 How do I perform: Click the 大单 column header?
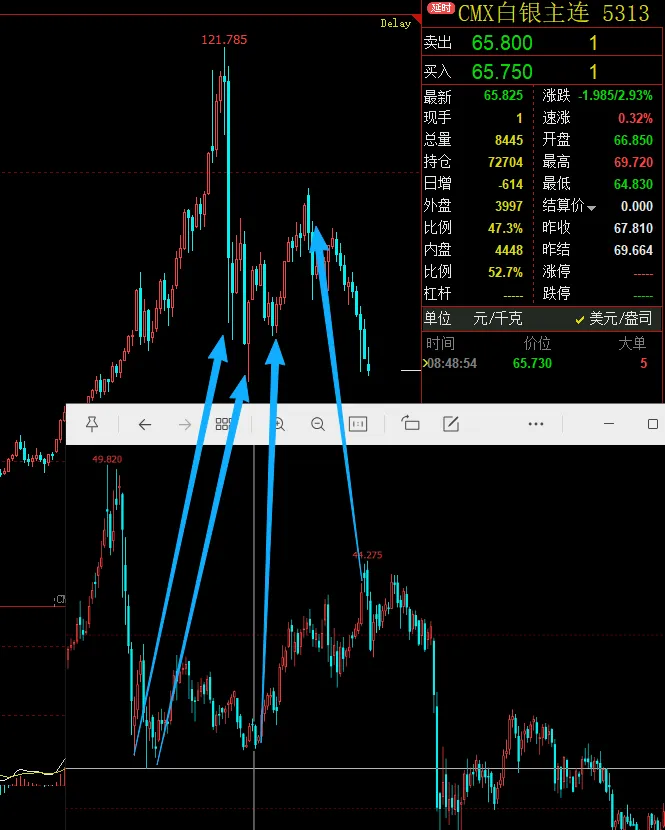point(632,344)
